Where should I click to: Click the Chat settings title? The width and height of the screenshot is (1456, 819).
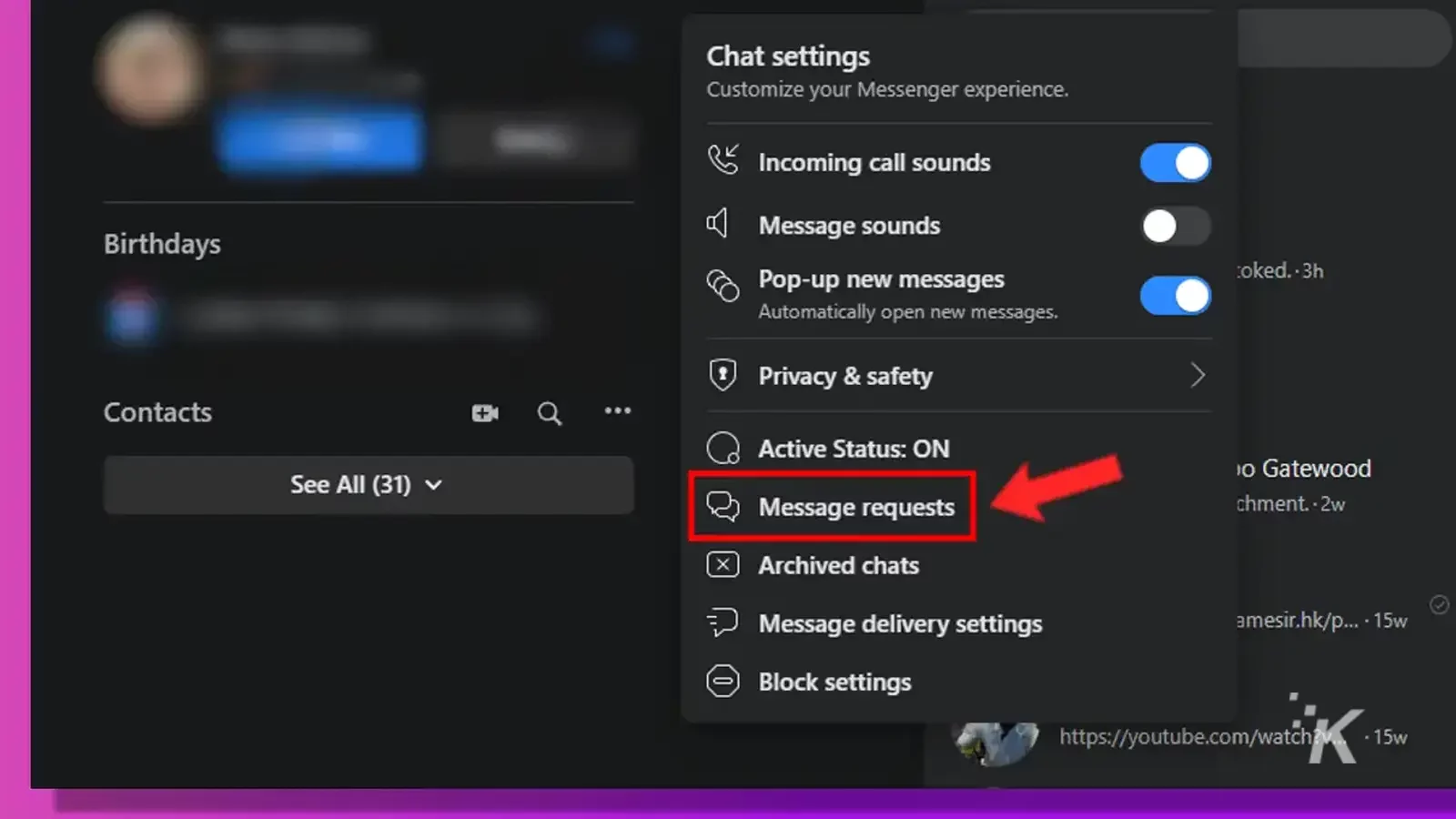(788, 56)
